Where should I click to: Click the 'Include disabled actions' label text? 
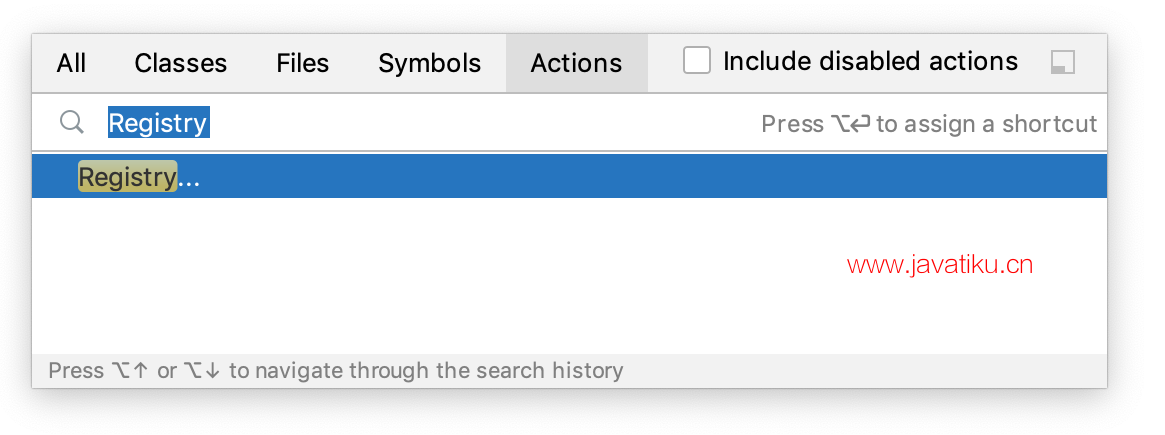870,61
